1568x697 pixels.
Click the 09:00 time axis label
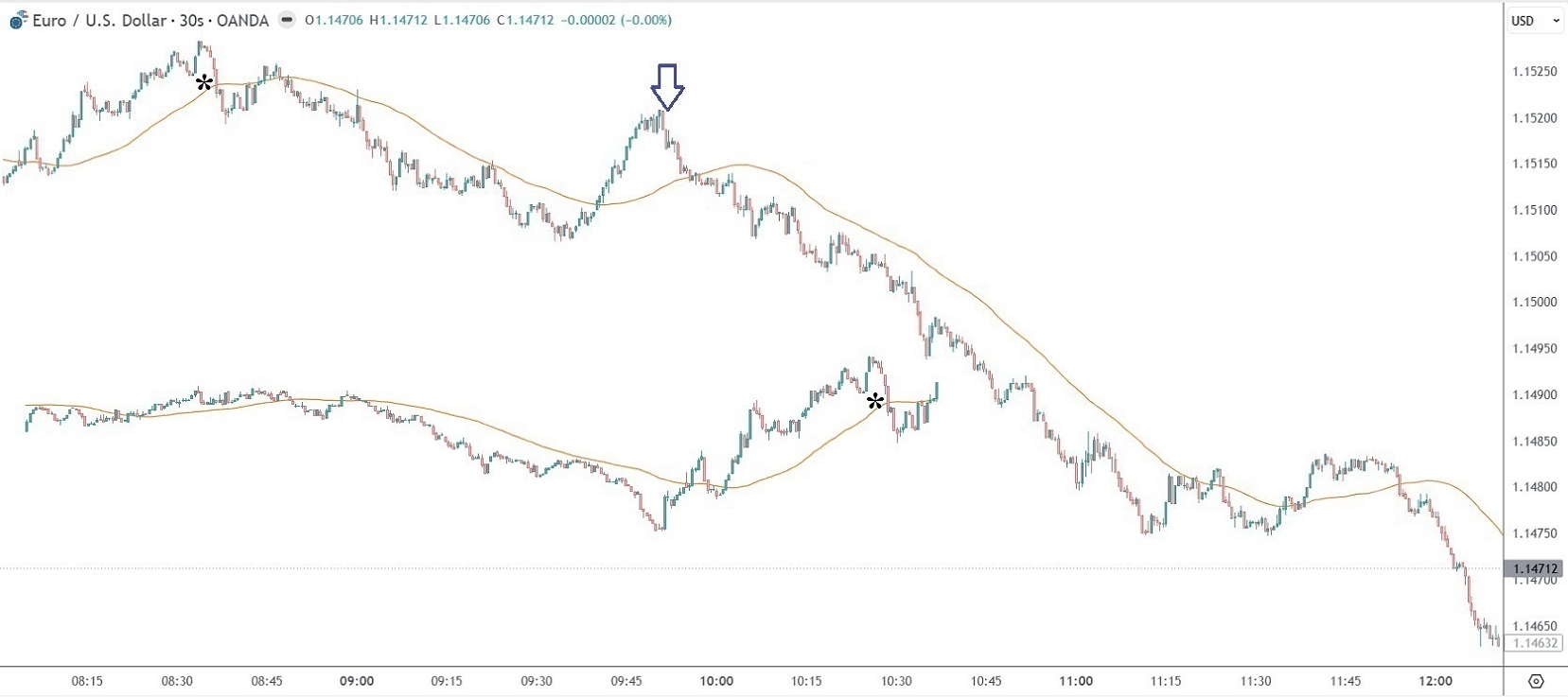357,681
